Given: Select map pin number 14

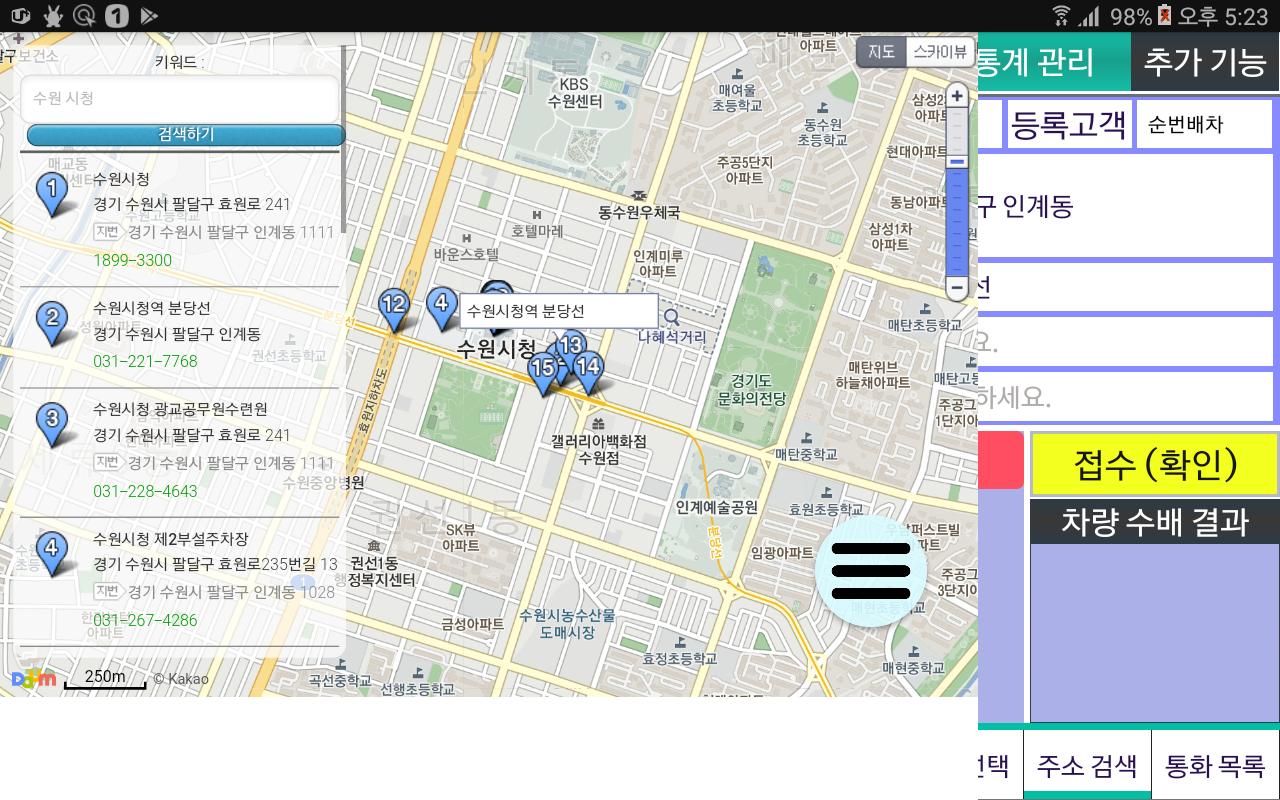Looking at the screenshot, I should tap(588, 373).
